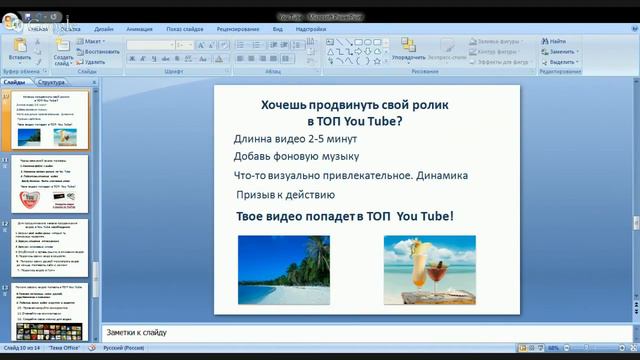The image size is (640, 360).
Task: Open the line spacing menu
Action: tap(298, 45)
